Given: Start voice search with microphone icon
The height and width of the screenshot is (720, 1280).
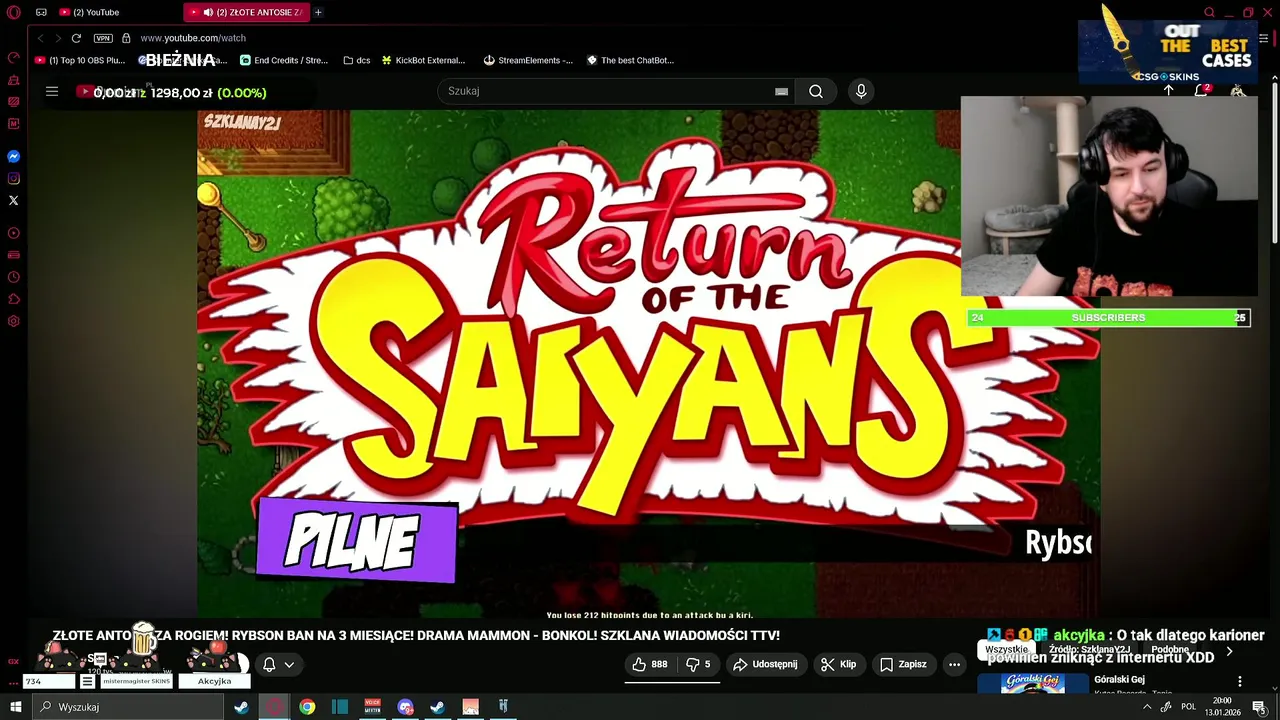Looking at the screenshot, I should (861, 91).
